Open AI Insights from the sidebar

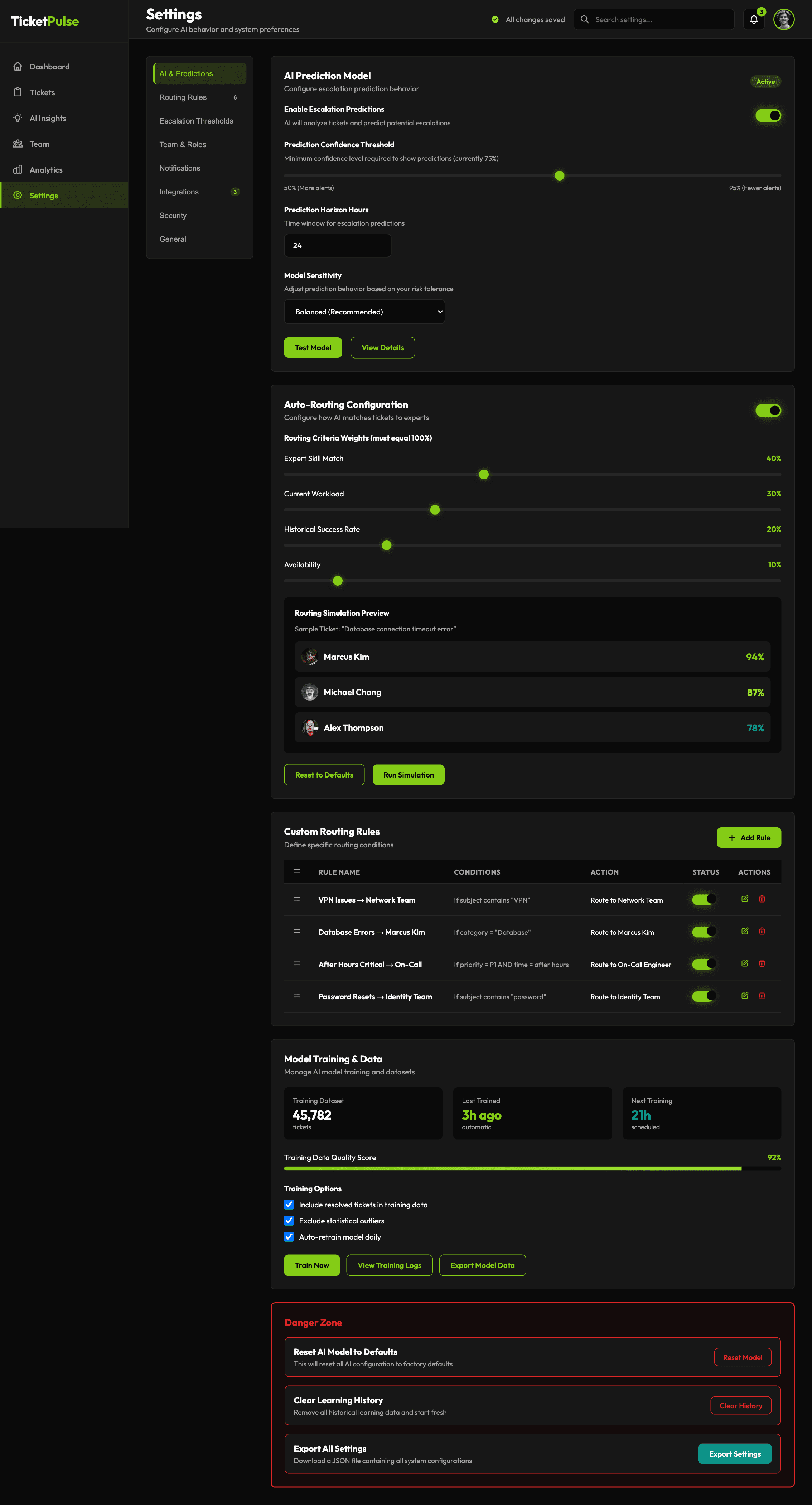[48, 118]
